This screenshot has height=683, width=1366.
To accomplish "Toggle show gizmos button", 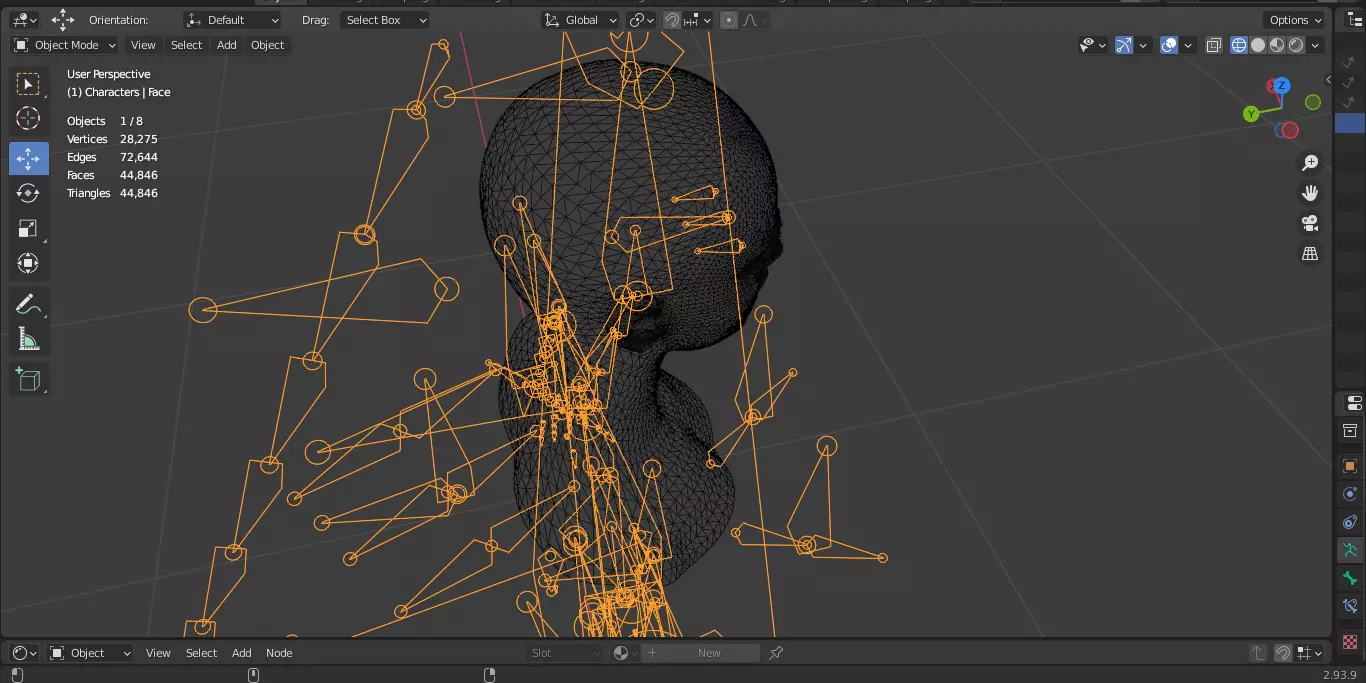I will (1123, 45).
